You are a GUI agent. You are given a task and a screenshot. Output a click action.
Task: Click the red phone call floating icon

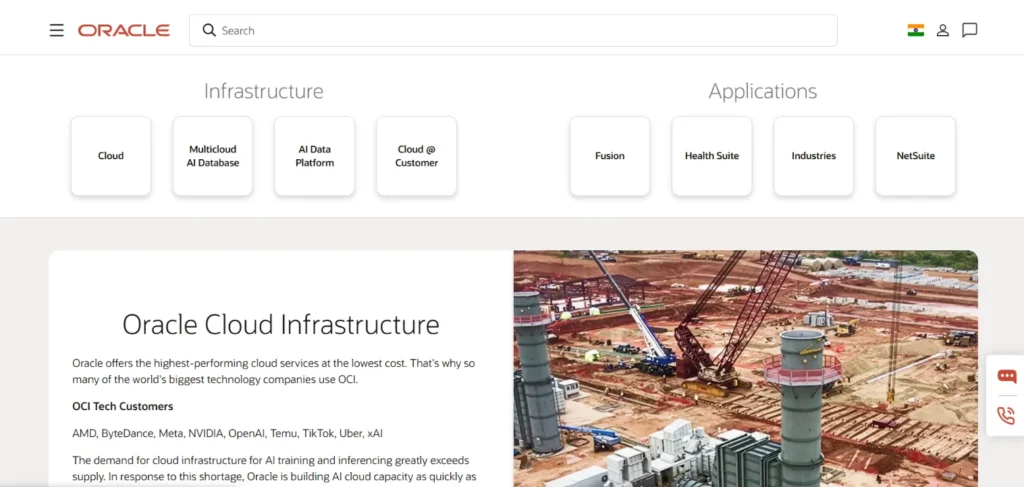tap(1006, 415)
